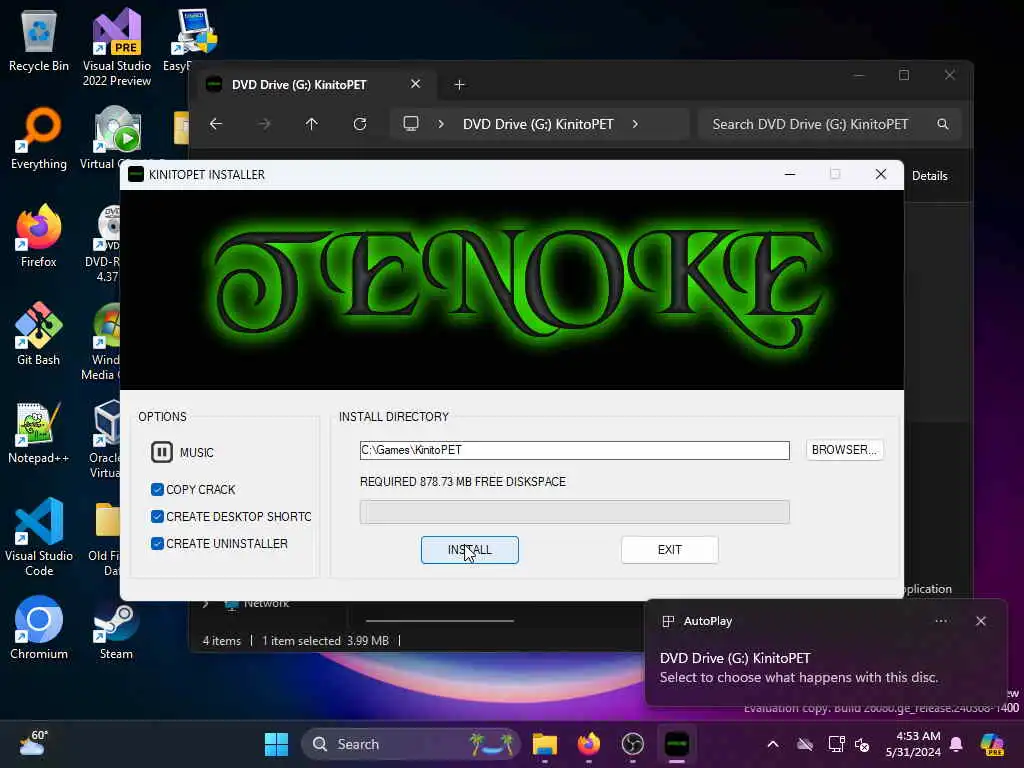Select Visual Studio 2022 Preview shortcut
The width and height of the screenshot is (1024, 768).
click(117, 47)
